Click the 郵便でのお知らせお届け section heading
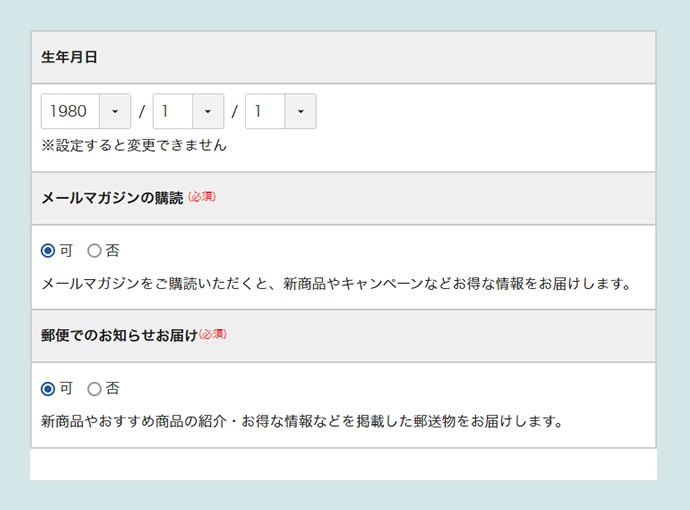Image resolution: width=690 pixels, height=510 pixels. (x=119, y=335)
